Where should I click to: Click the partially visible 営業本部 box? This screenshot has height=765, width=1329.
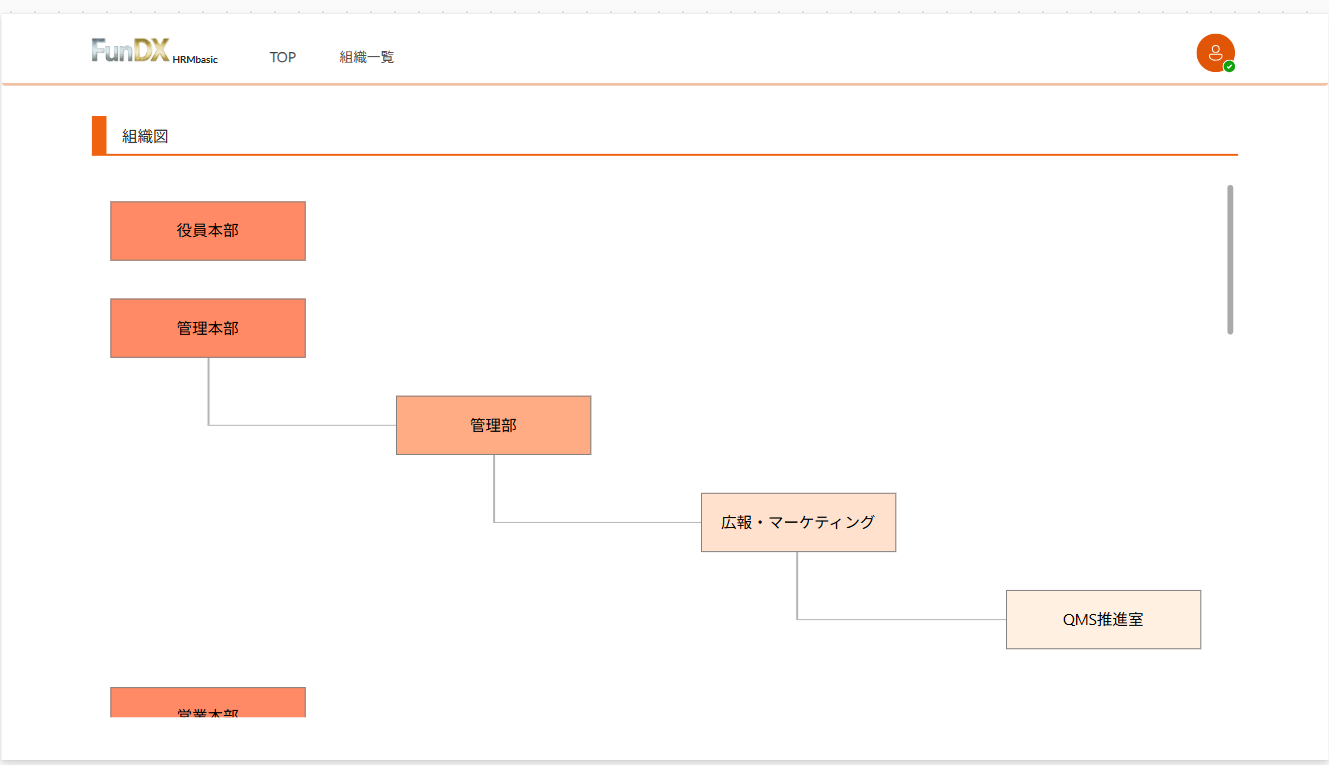click(208, 703)
